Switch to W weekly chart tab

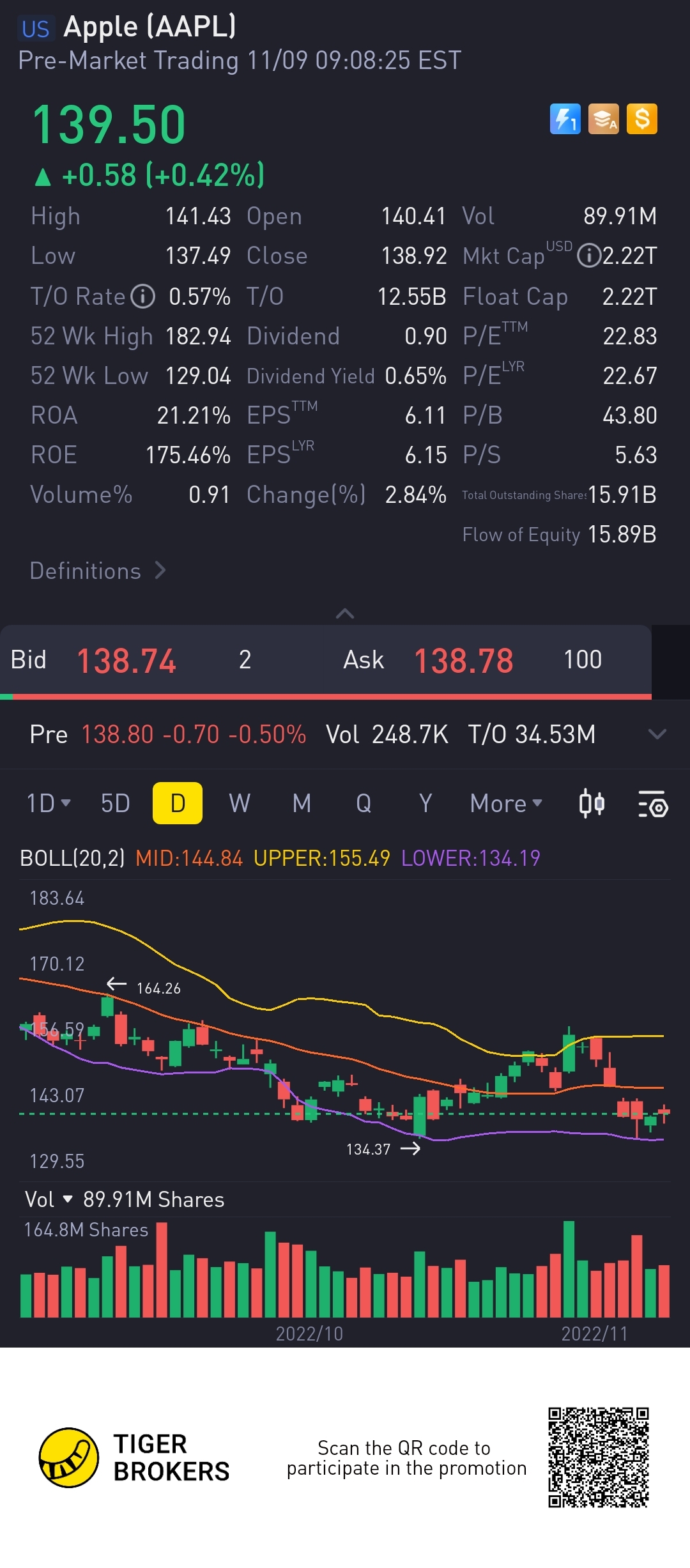(x=240, y=803)
